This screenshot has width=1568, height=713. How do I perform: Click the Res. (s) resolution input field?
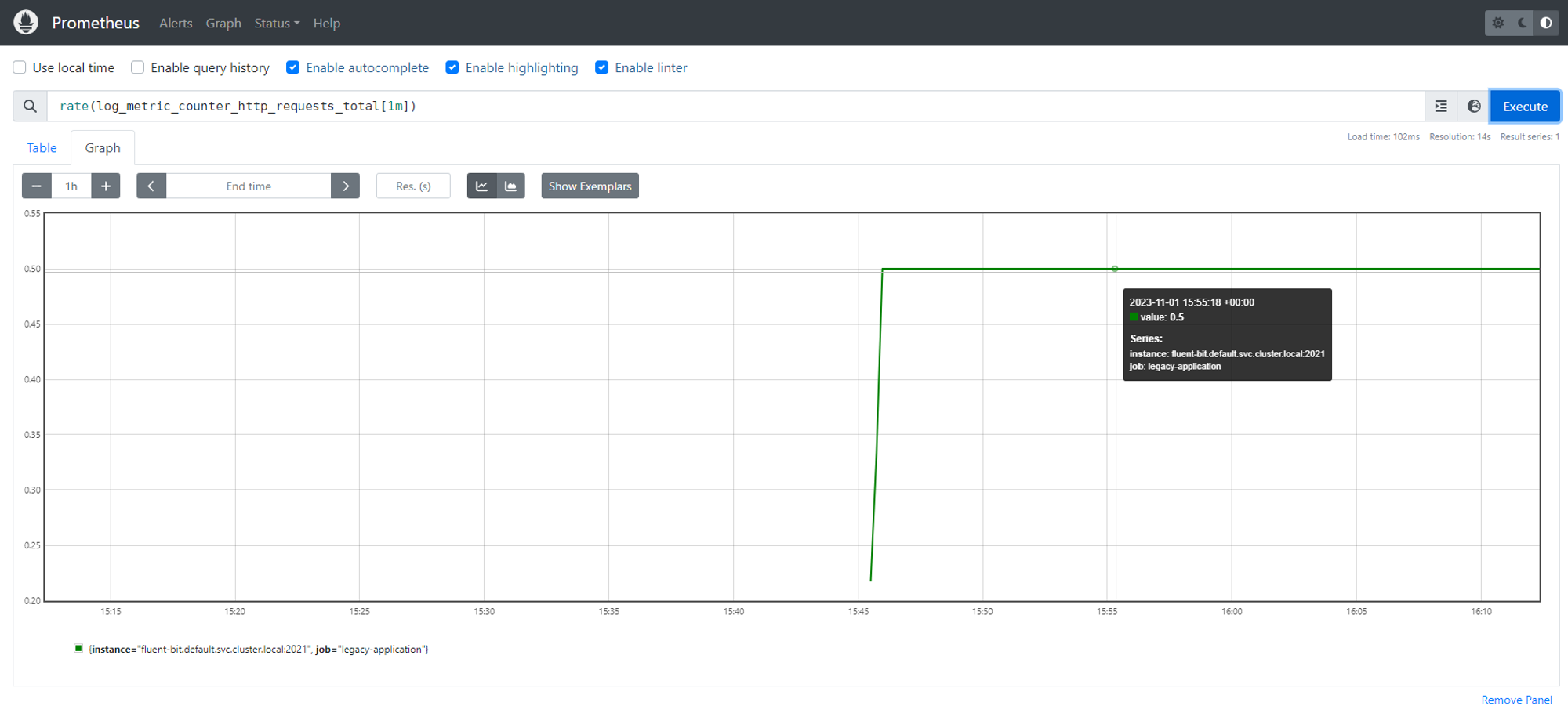tap(413, 186)
